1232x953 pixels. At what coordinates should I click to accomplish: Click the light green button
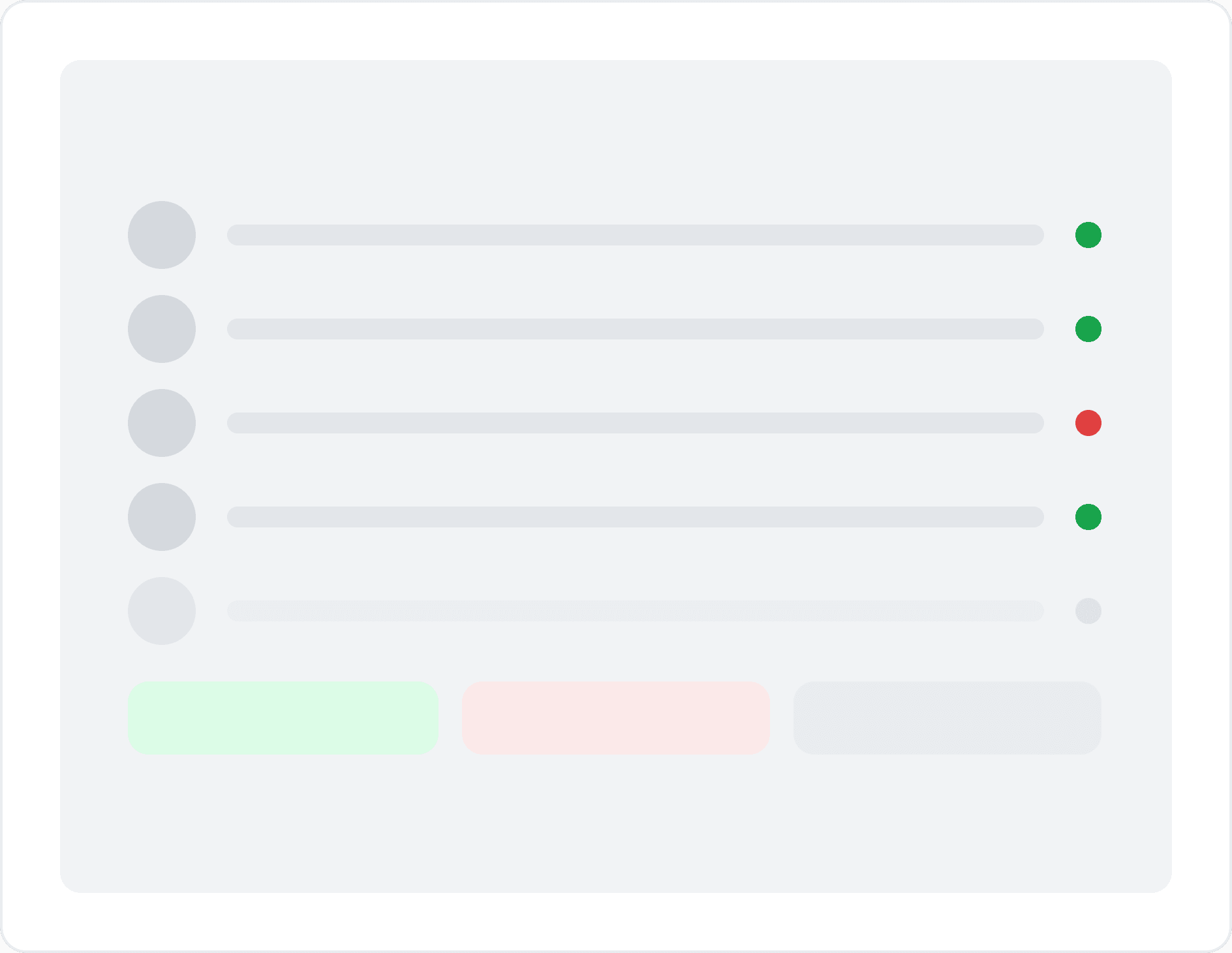click(x=283, y=718)
